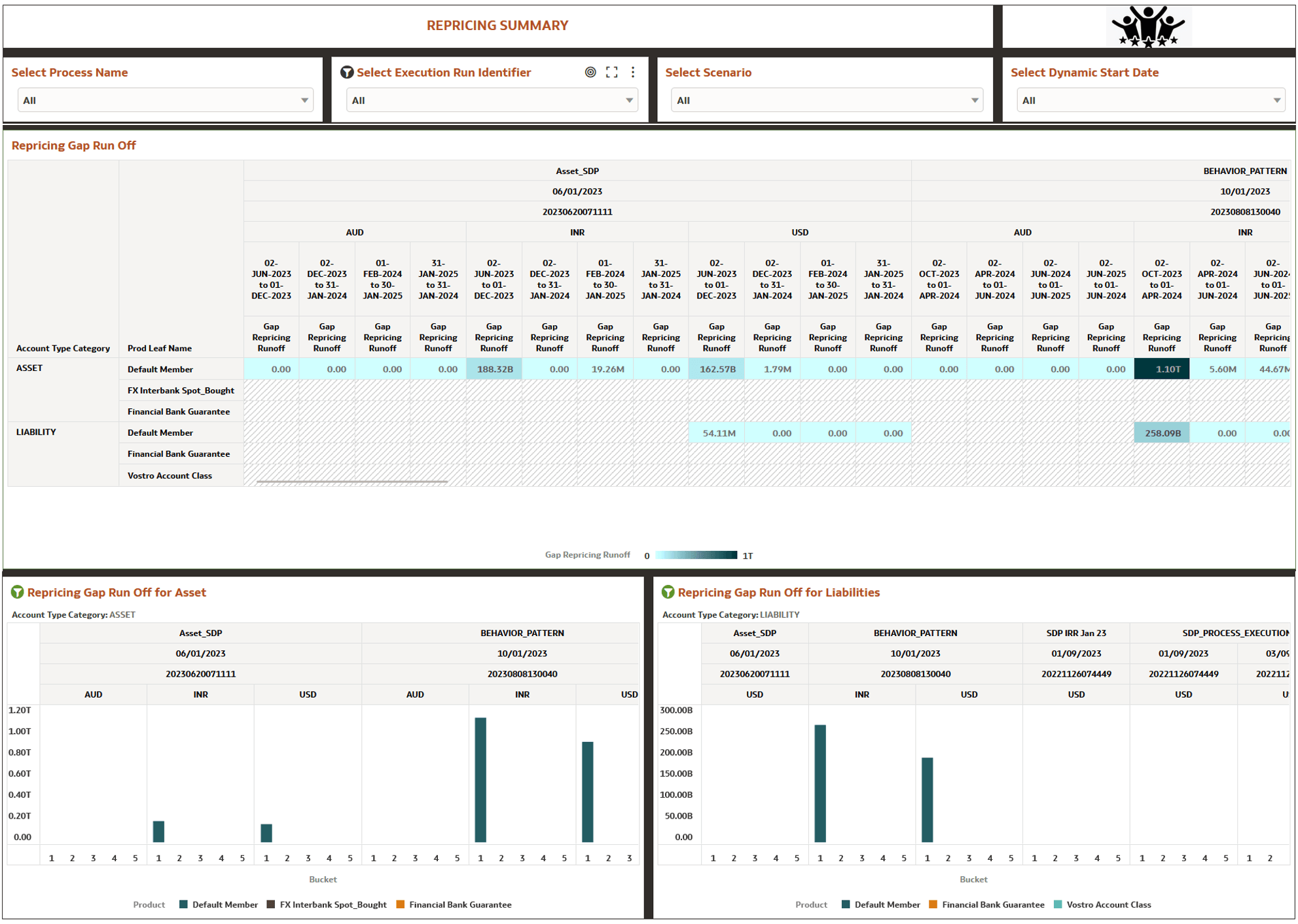This screenshot has height=924, width=1298.
Task: Toggle the Vostro Account Class legend item
Action: point(1108,904)
